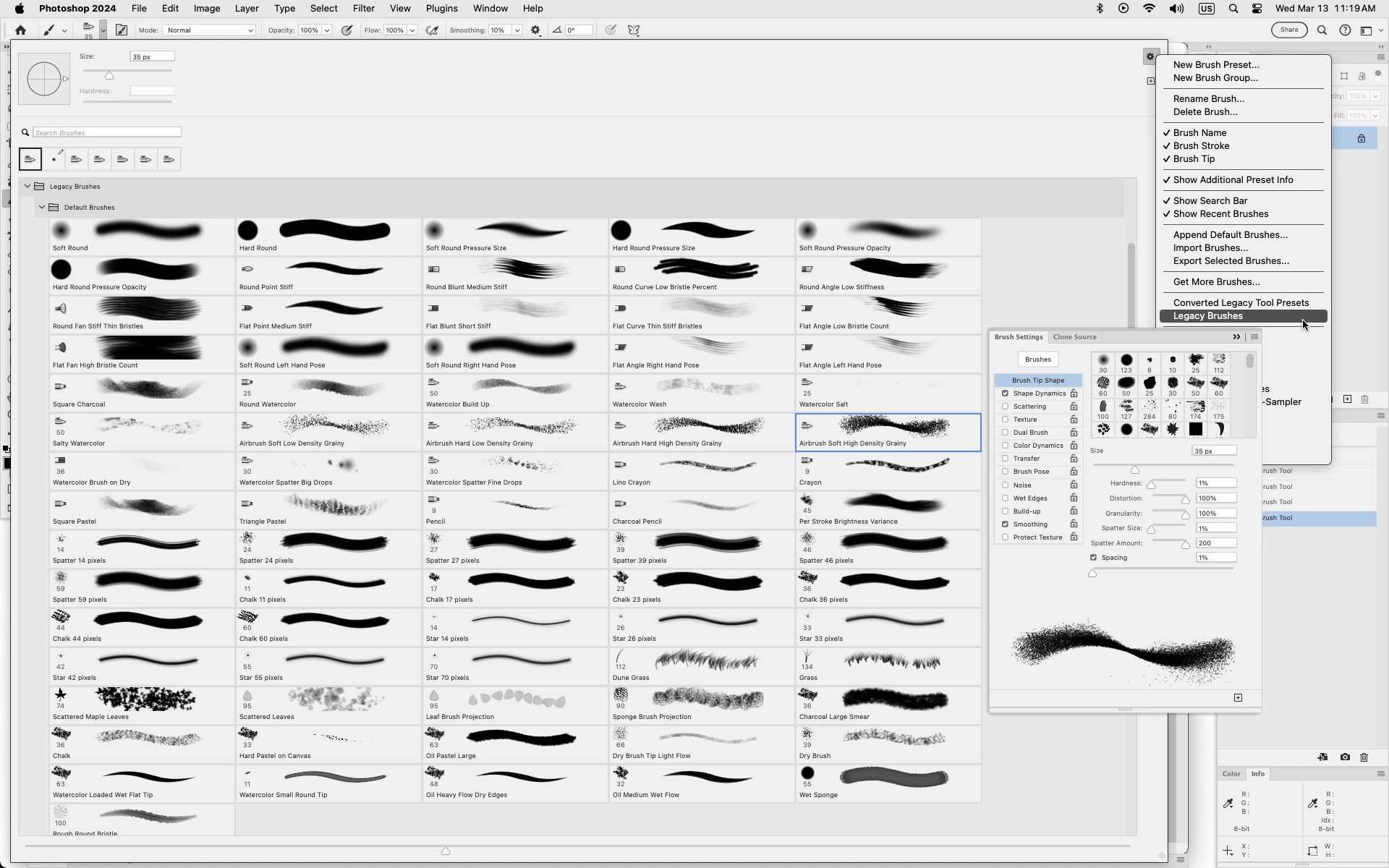
Task: Toggle the brush settings panel icon
Action: pos(122,30)
